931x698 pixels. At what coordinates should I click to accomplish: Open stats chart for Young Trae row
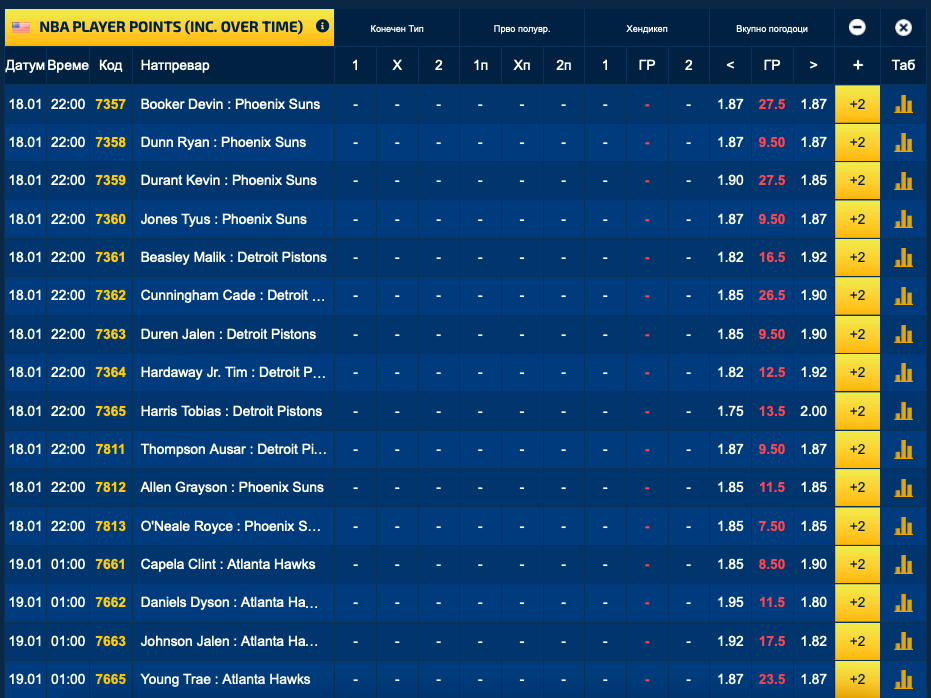click(x=903, y=679)
